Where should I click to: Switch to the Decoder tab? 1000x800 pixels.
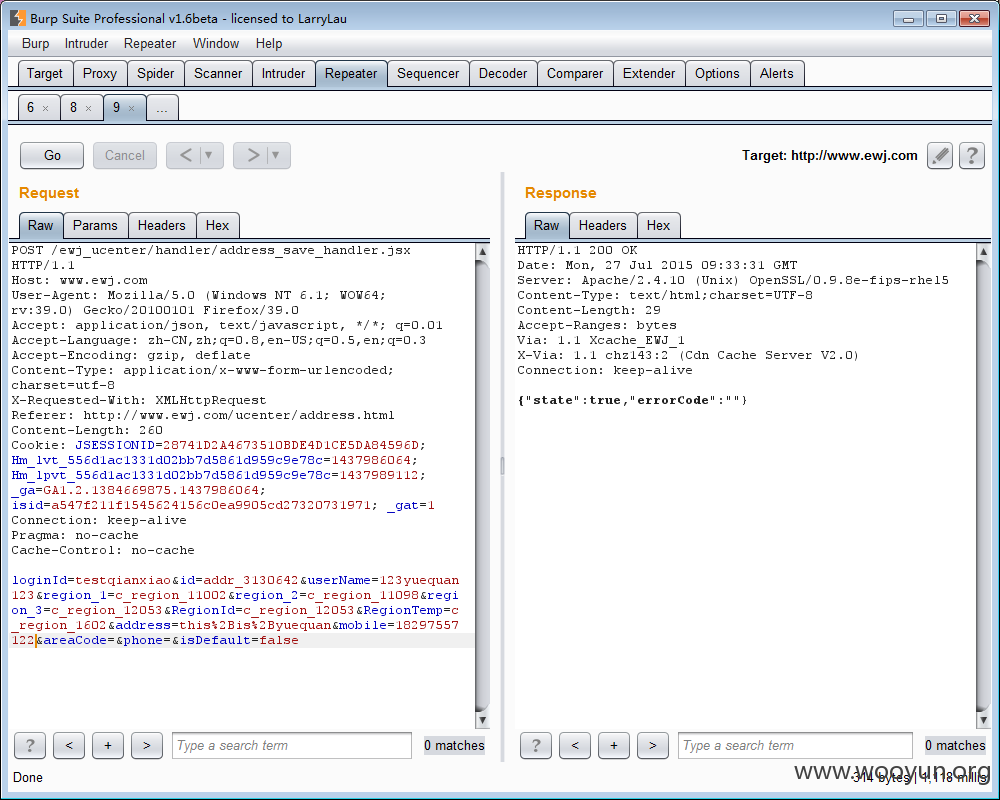pos(503,73)
